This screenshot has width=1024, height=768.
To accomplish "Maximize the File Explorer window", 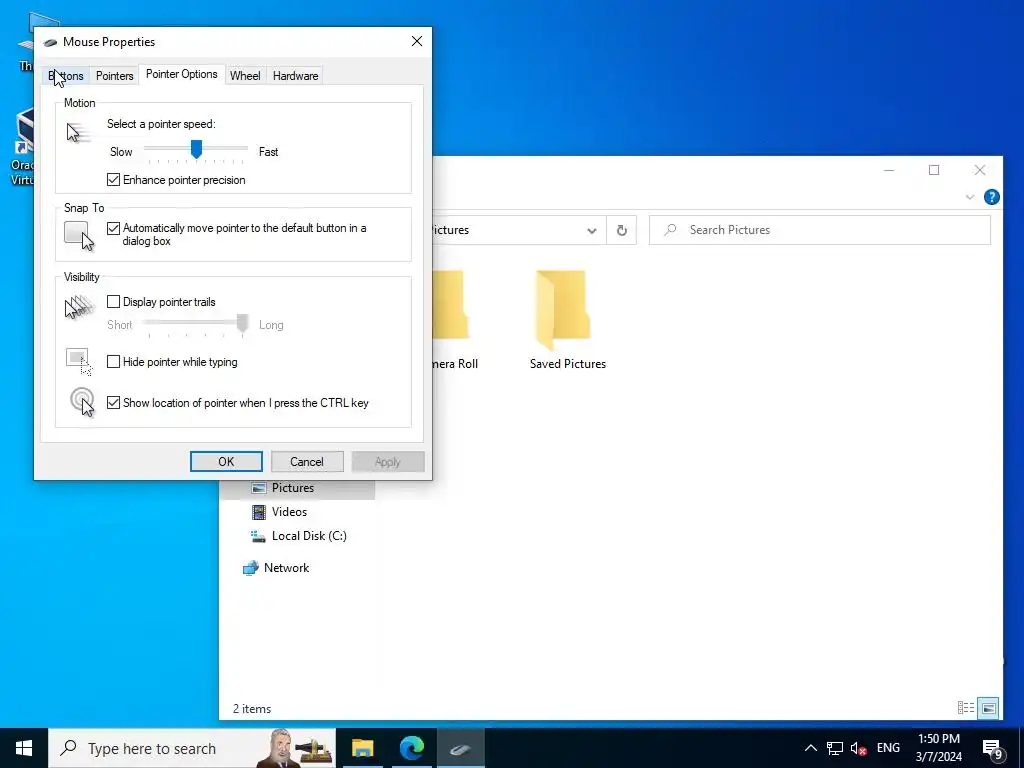I will tap(934, 170).
